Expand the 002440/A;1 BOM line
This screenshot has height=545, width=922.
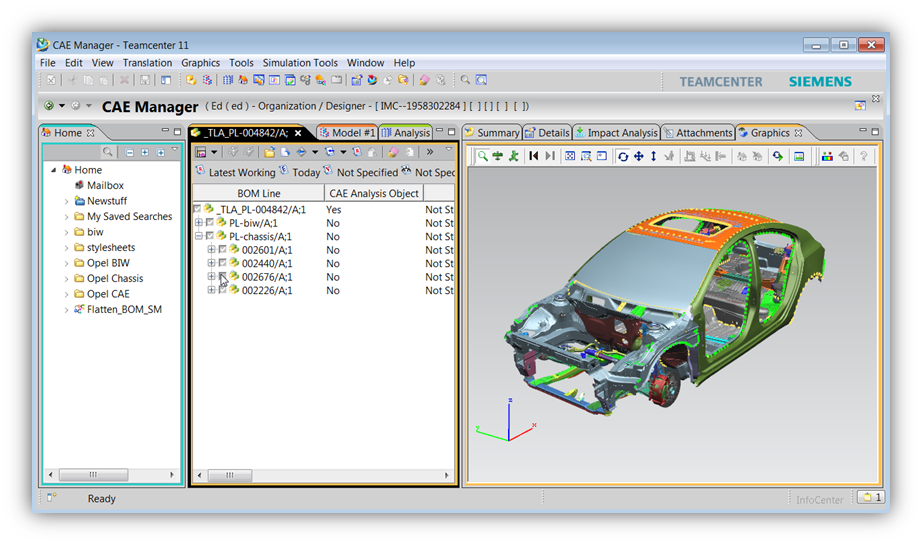(x=211, y=264)
